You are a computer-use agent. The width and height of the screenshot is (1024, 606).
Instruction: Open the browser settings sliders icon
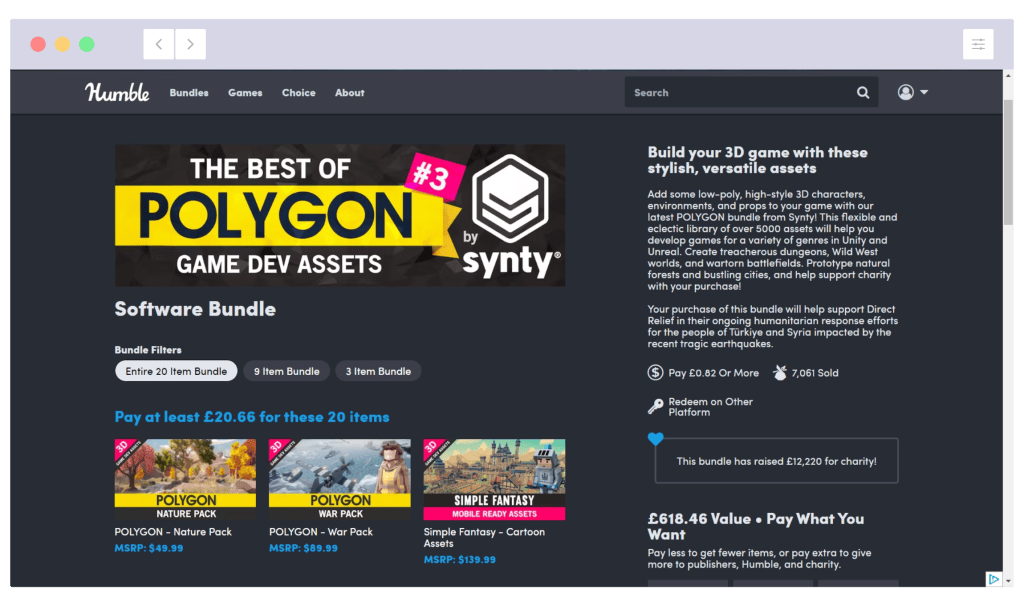pos(977,44)
